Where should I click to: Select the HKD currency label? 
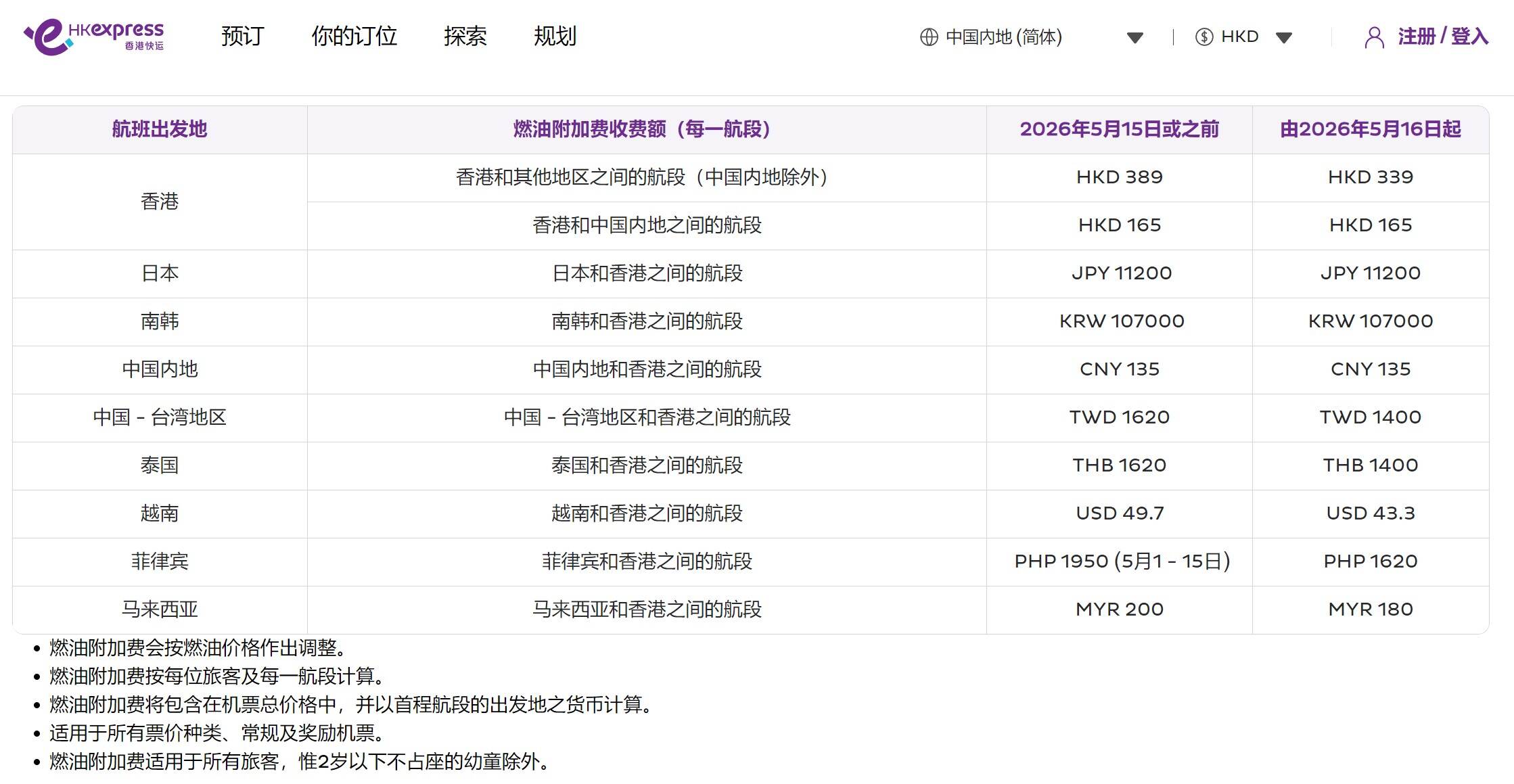(1239, 37)
